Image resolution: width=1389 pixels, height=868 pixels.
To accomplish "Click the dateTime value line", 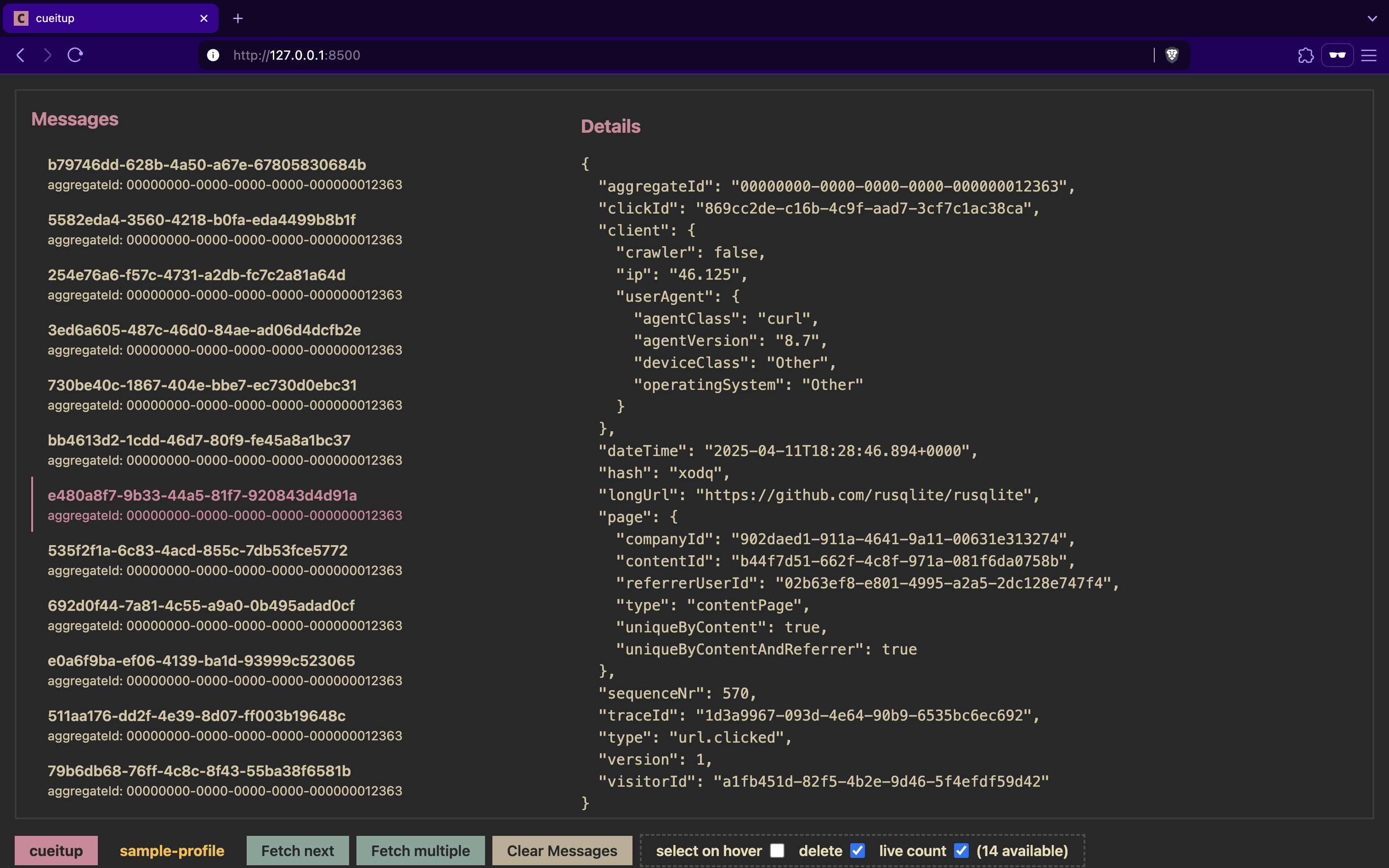I will [787, 451].
